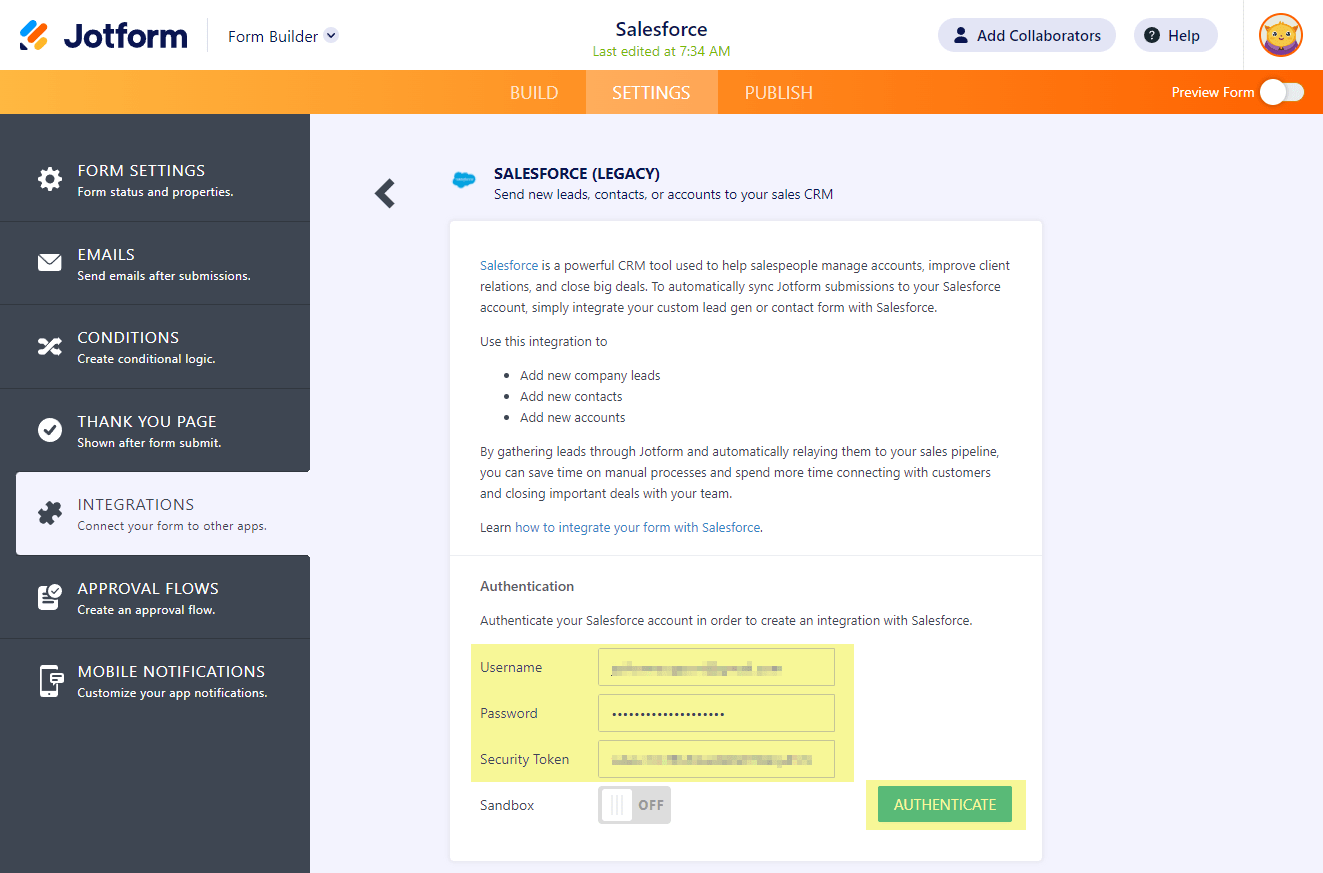
Task: Click the Salesforce form title
Action: [661, 29]
